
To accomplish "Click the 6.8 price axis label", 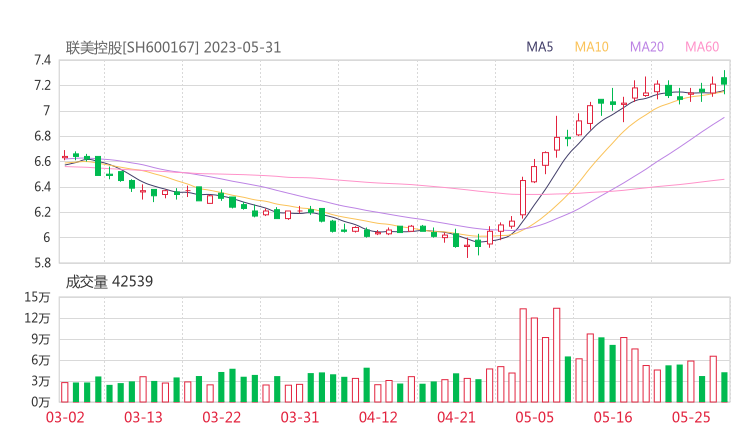I will coord(42,136).
